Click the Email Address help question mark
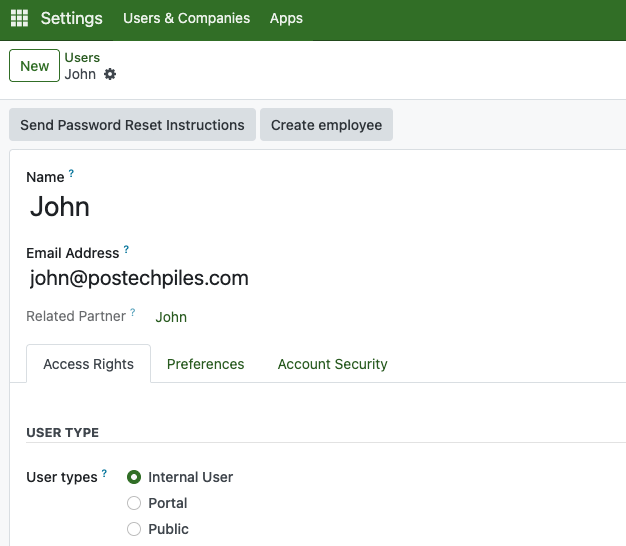This screenshot has width=626, height=546. click(126, 250)
